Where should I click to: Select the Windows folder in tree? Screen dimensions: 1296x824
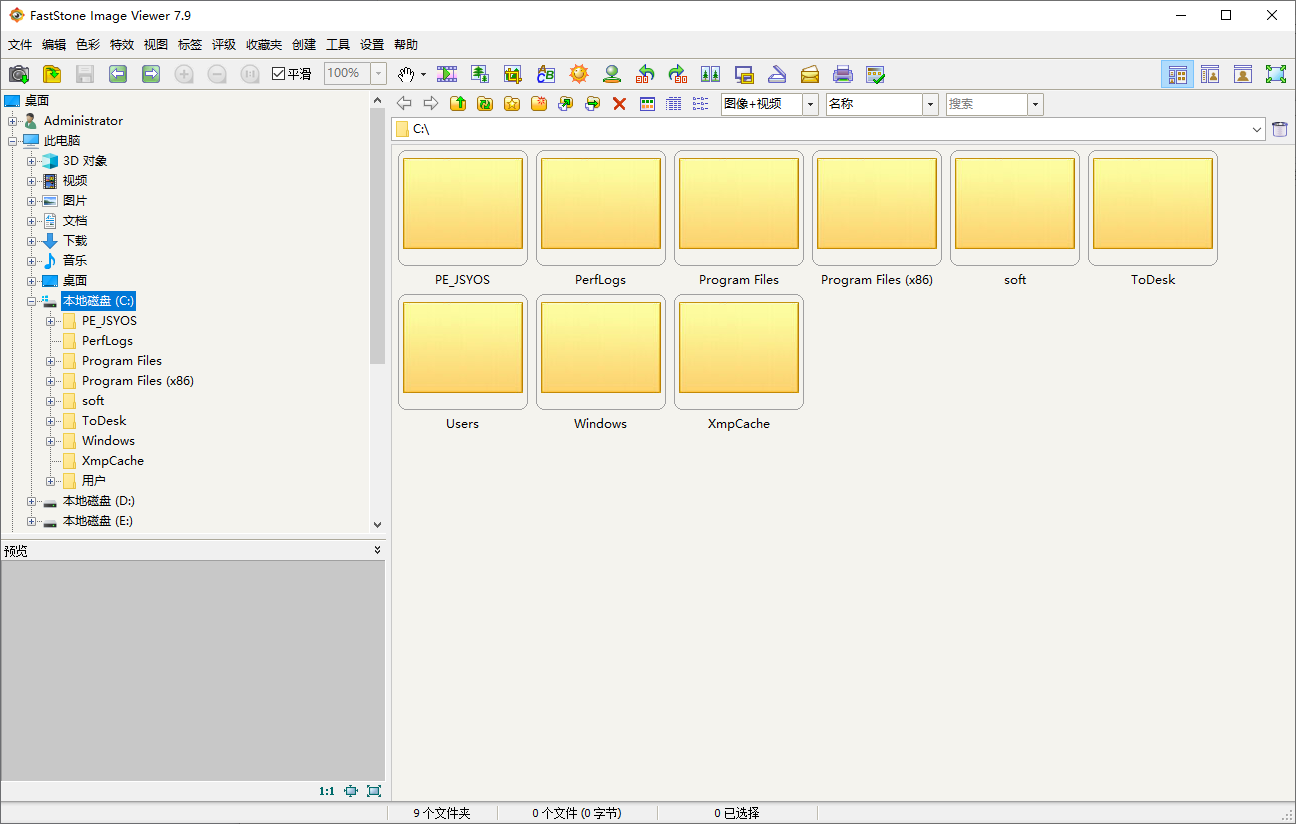[108, 441]
